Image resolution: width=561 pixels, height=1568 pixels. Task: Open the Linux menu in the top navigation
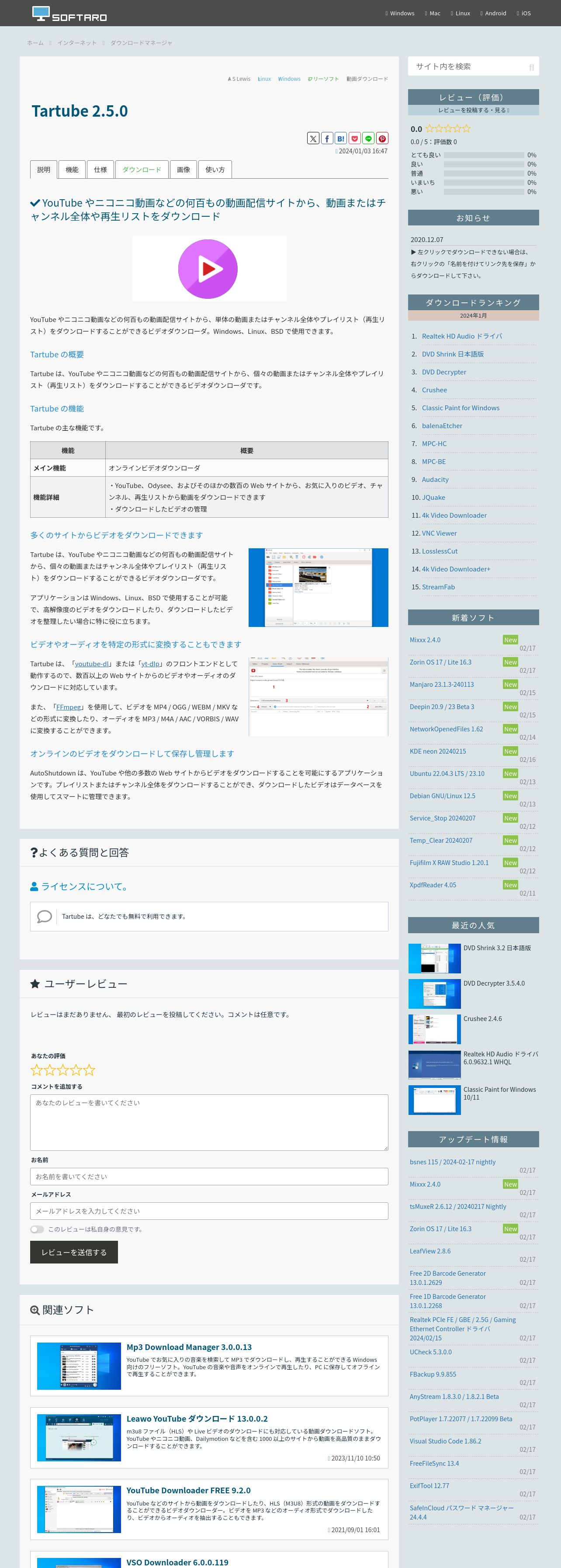click(x=461, y=14)
